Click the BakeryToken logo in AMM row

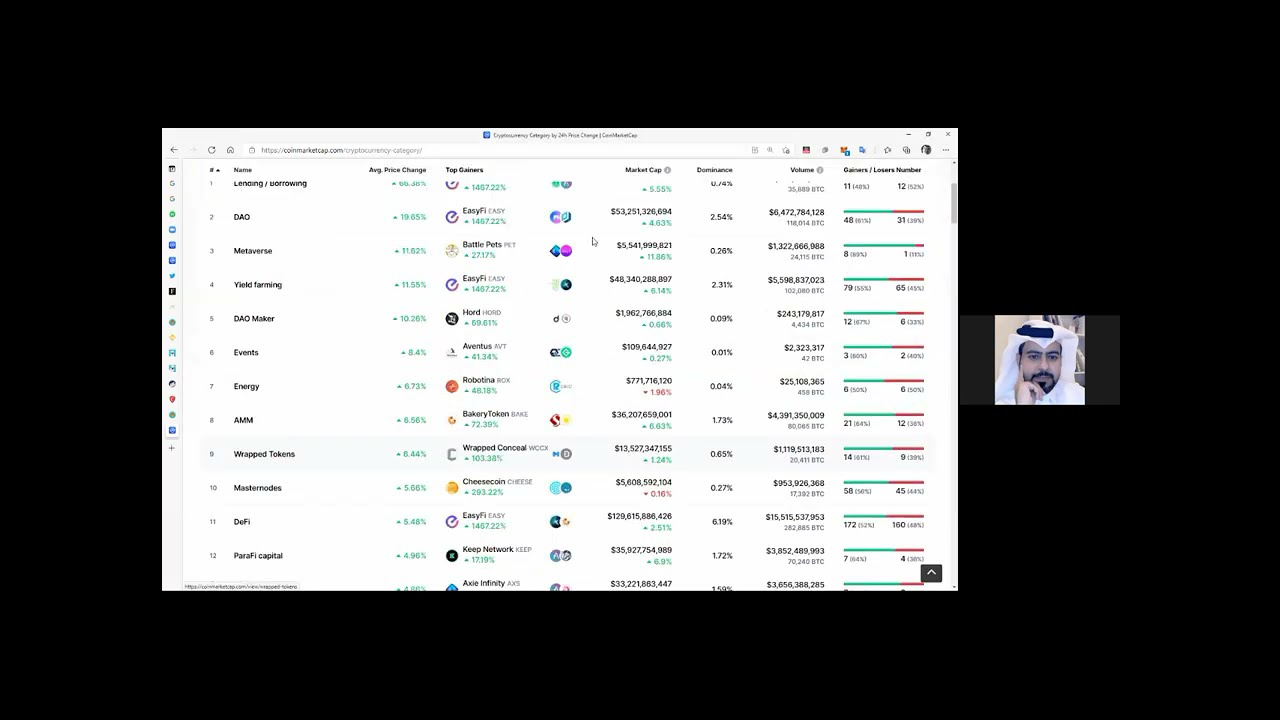pyautogui.click(x=452, y=420)
